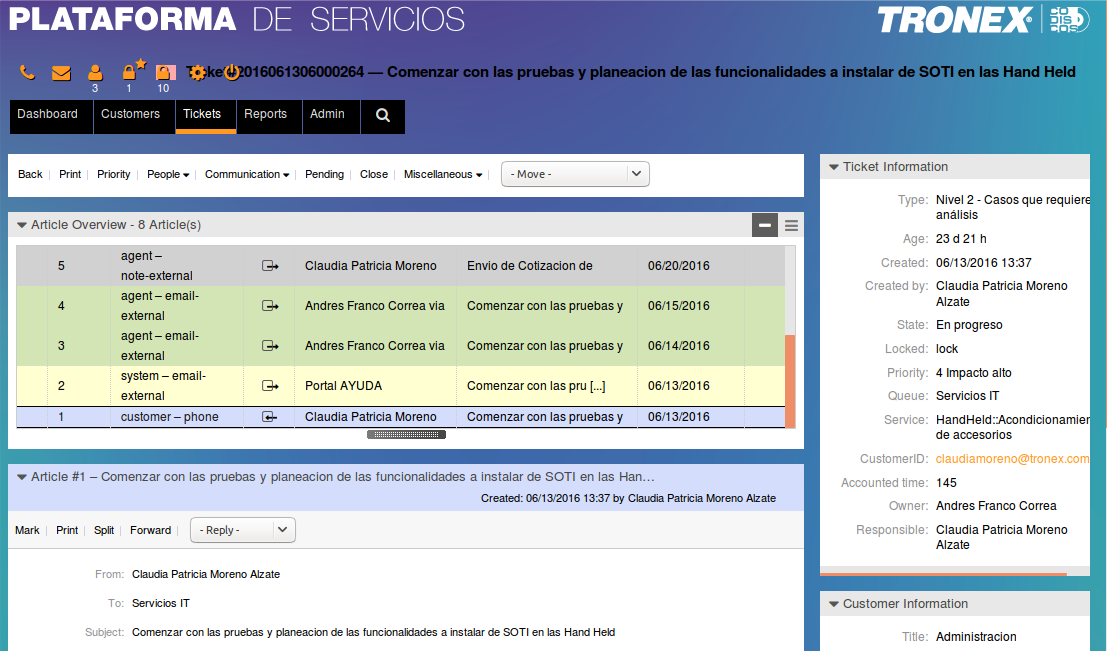Click outgoing direction icon for article 4
Screen dimensions: 1107x651
tap(270, 306)
